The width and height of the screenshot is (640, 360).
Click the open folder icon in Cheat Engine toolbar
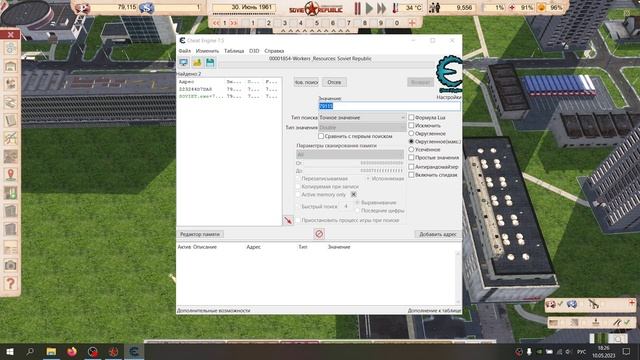click(x=197, y=62)
